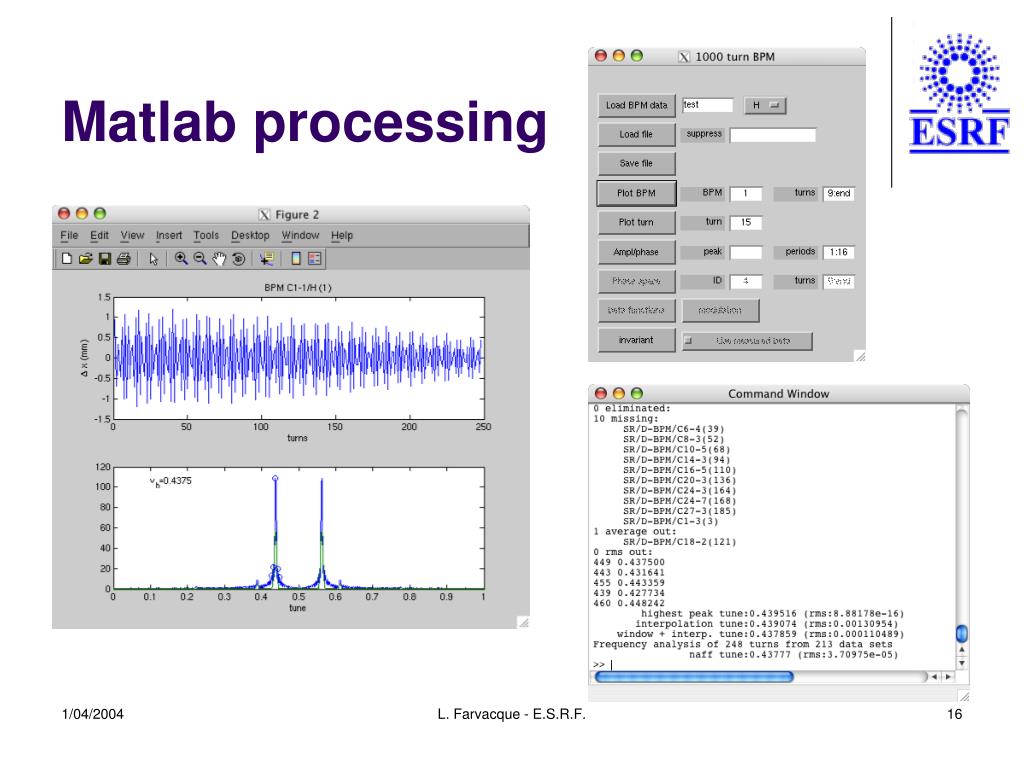
Task: Zoom the Command Window with green button
Action: [x=637, y=393]
